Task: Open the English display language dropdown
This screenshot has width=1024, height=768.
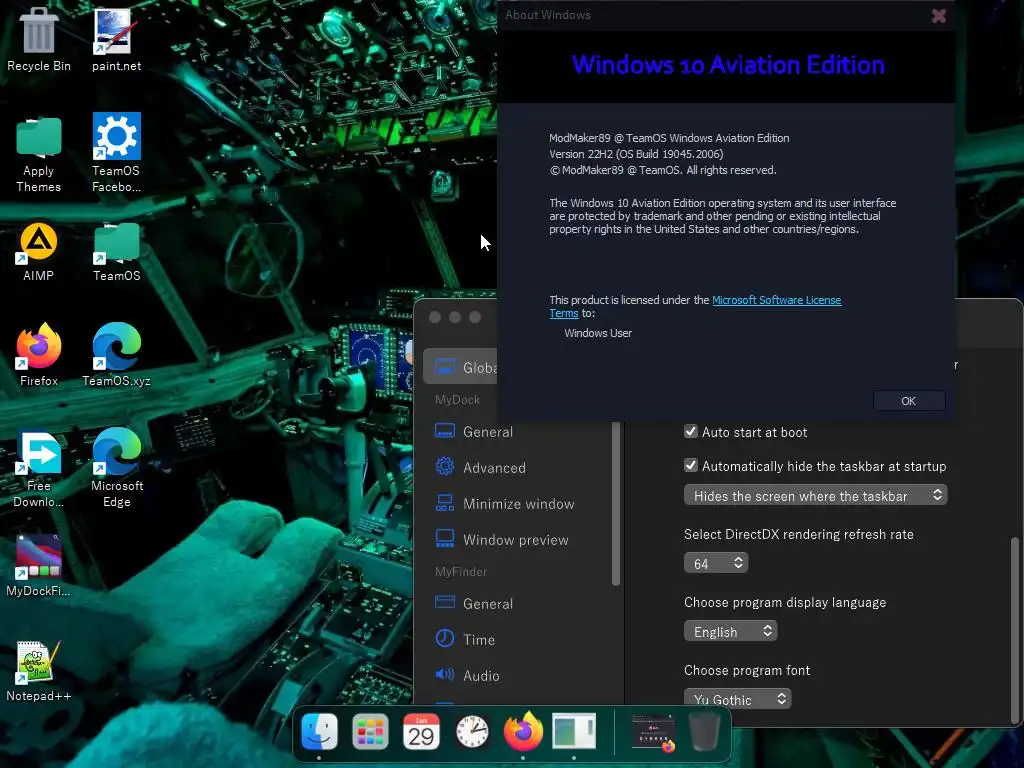Action: [731, 631]
